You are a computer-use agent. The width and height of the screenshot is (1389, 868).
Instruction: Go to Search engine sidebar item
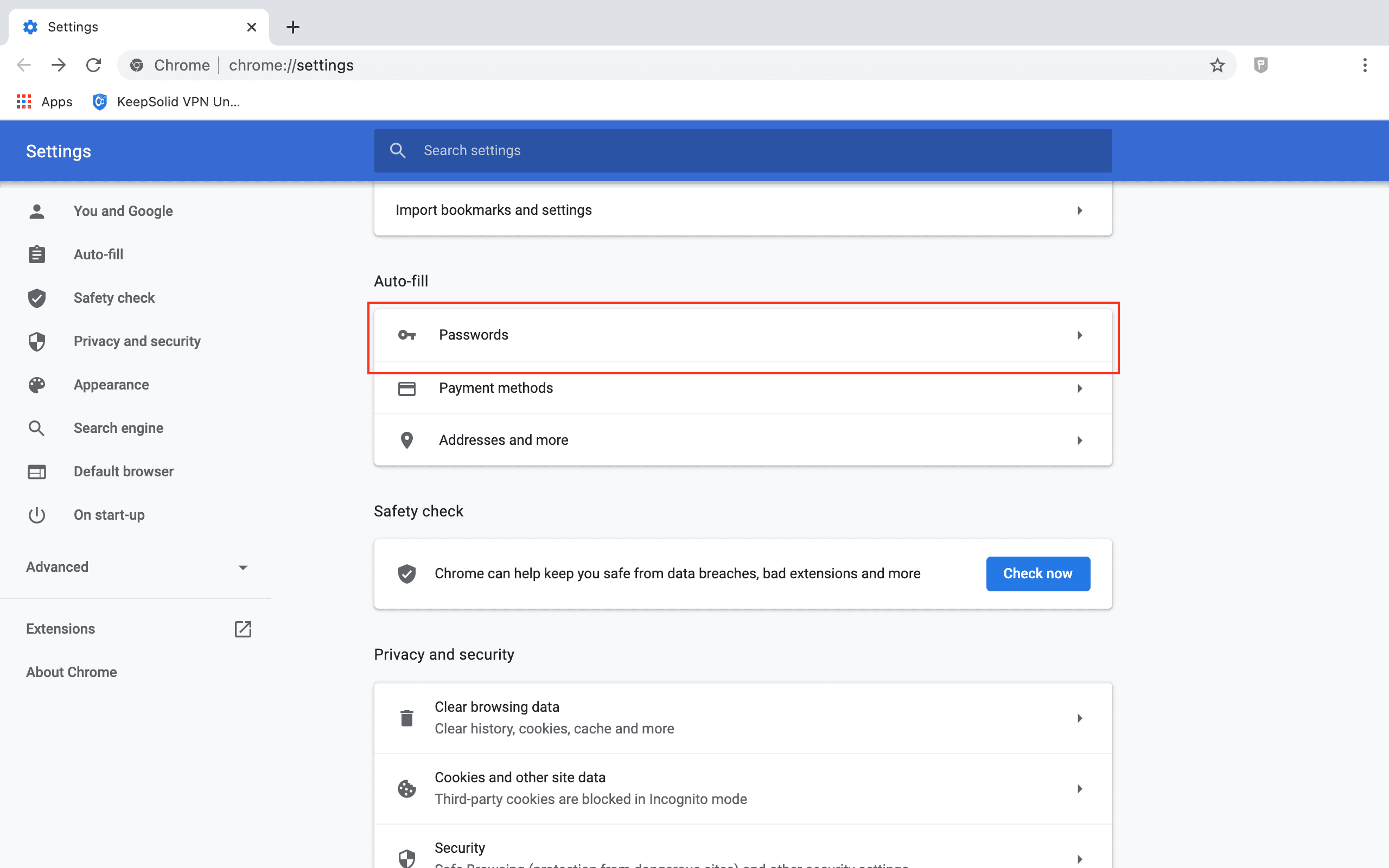tap(118, 428)
